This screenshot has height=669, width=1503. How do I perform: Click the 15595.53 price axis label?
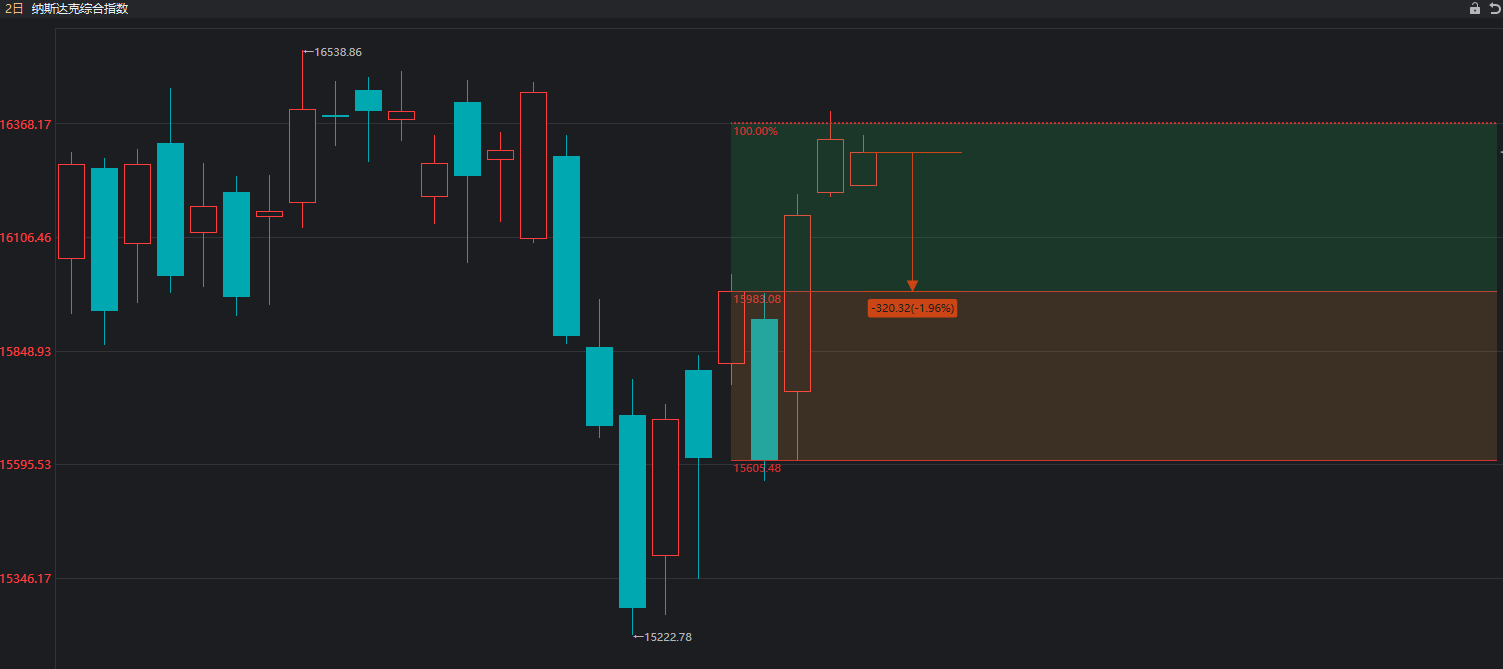click(26, 465)
